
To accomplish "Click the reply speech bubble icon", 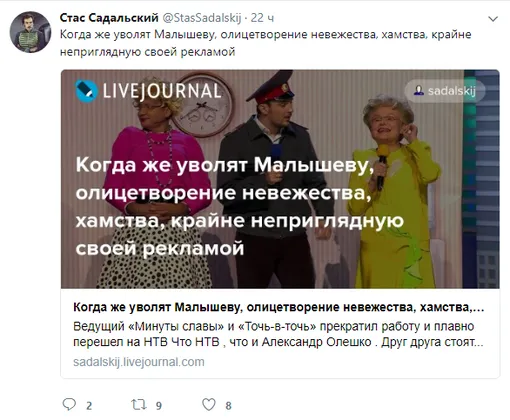I will (69, 404).
